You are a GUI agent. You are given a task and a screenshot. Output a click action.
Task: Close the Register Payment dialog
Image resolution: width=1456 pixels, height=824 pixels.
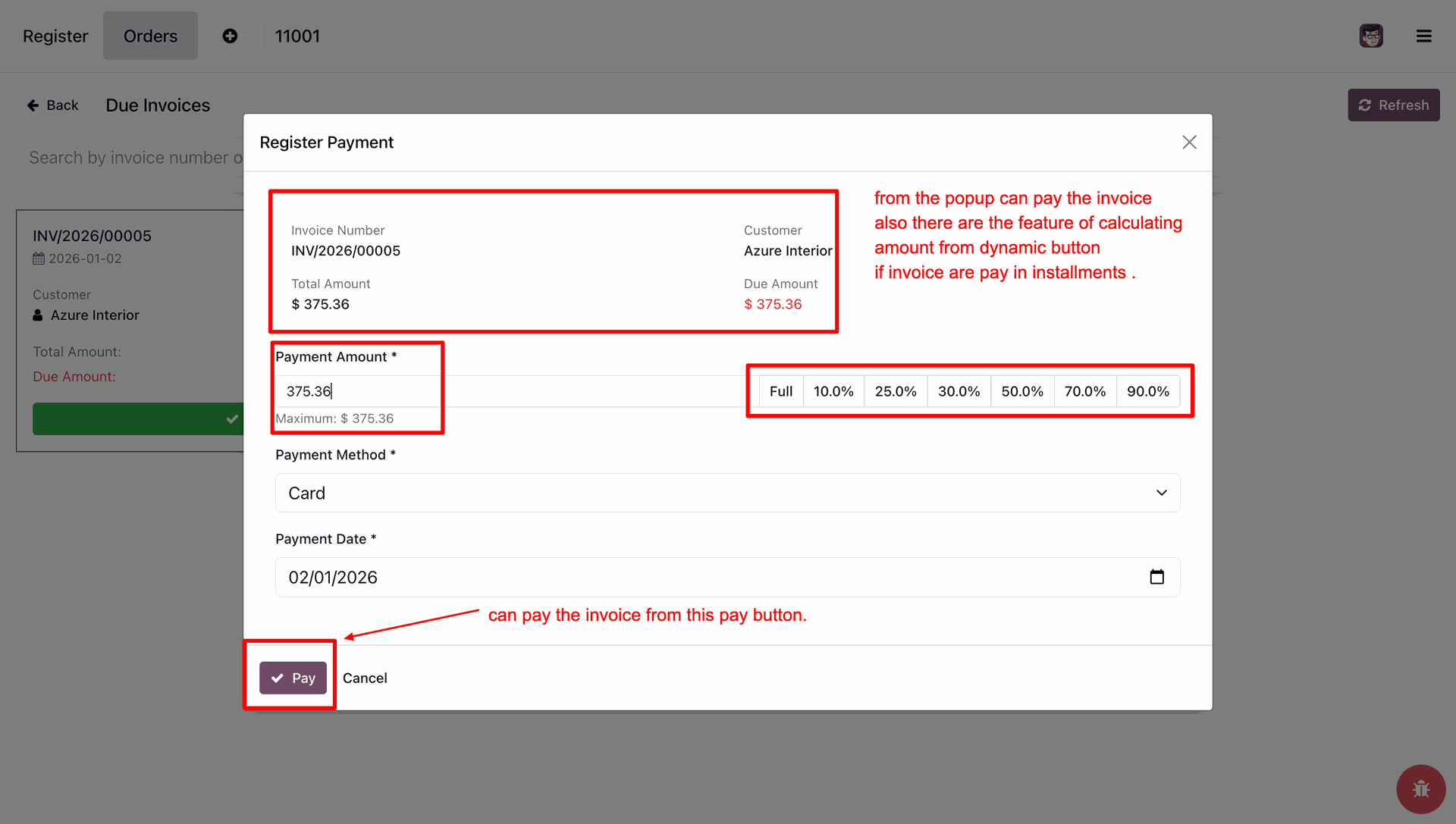click(x=1189, y=143)
